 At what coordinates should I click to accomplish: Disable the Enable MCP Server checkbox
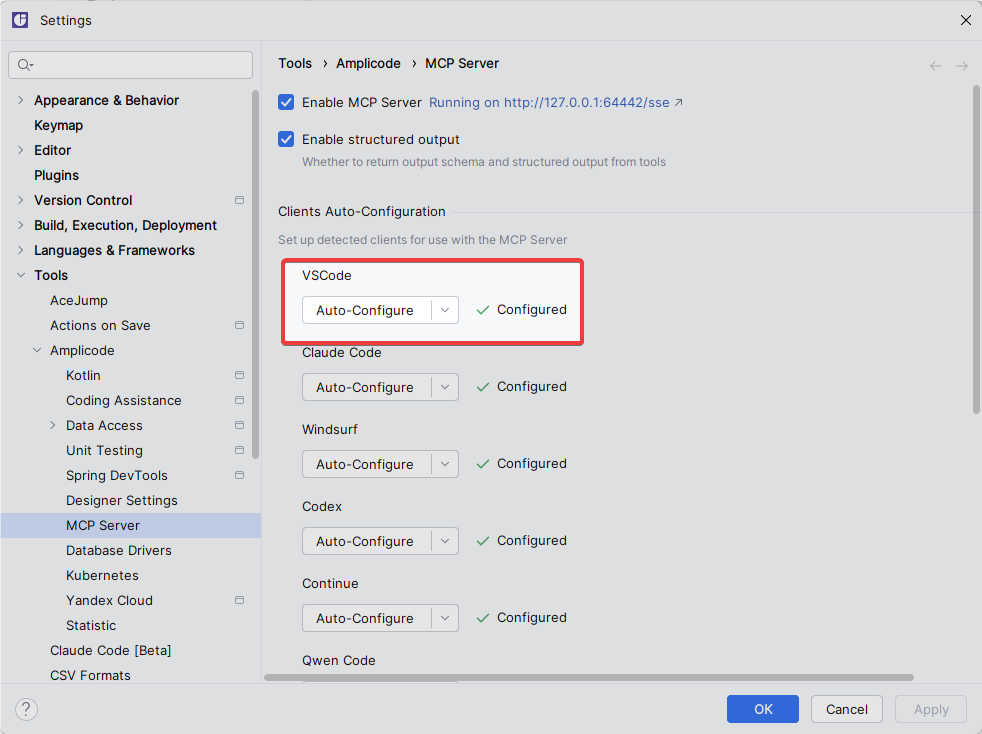286,102
